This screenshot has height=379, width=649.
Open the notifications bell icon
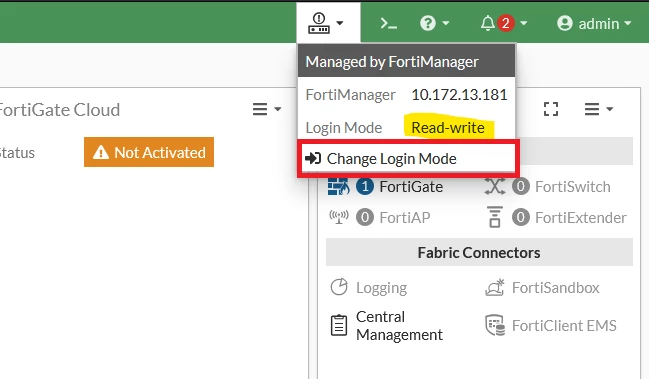tap(488, 23)
